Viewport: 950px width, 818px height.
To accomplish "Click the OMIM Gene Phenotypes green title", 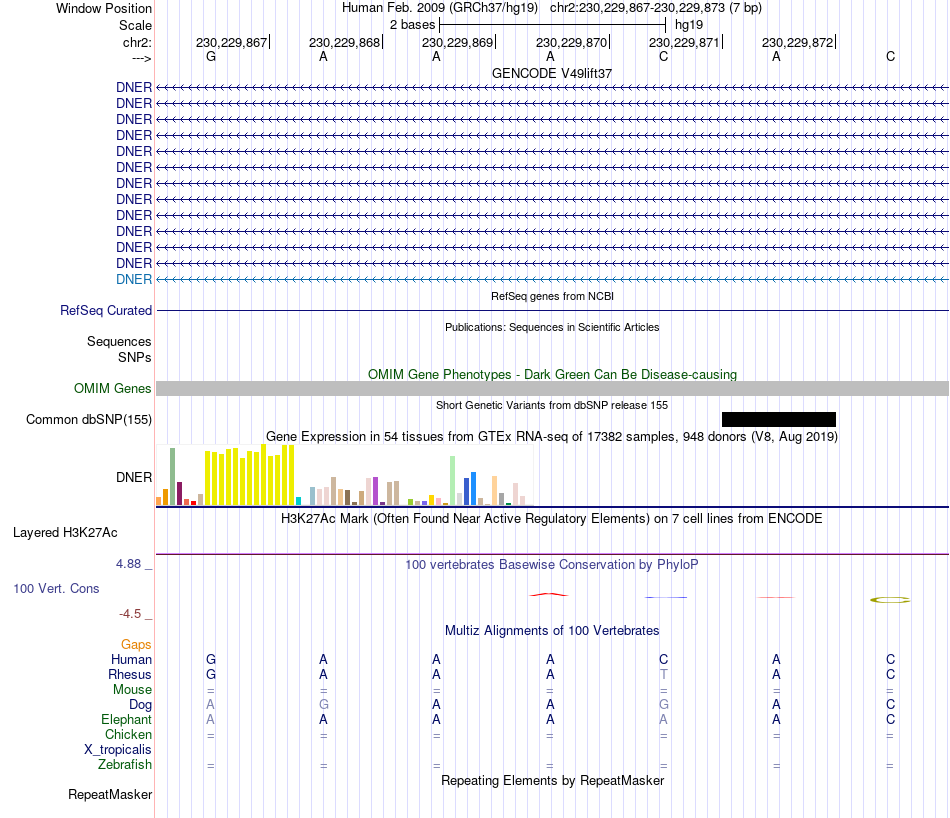I will click(553, 374).
